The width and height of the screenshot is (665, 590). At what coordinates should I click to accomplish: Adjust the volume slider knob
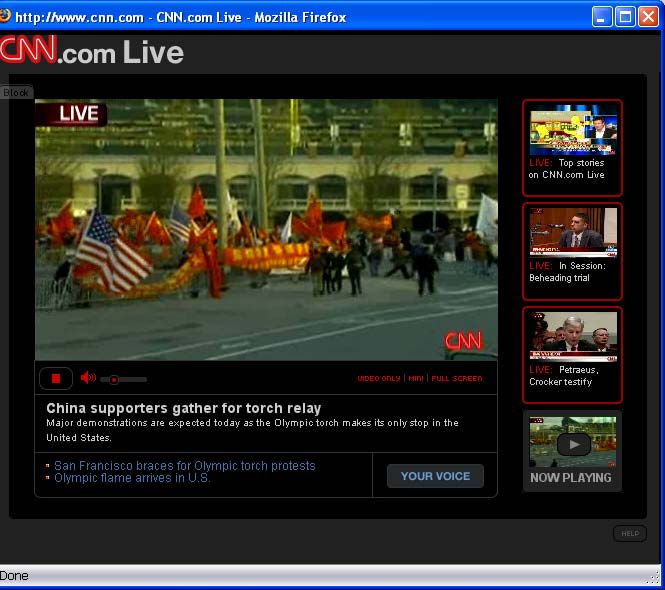113,380
